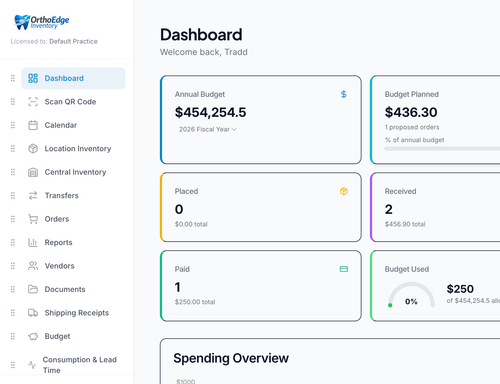Open the Received orders card
Screen dimensions: 500x384
coord(435,207)
